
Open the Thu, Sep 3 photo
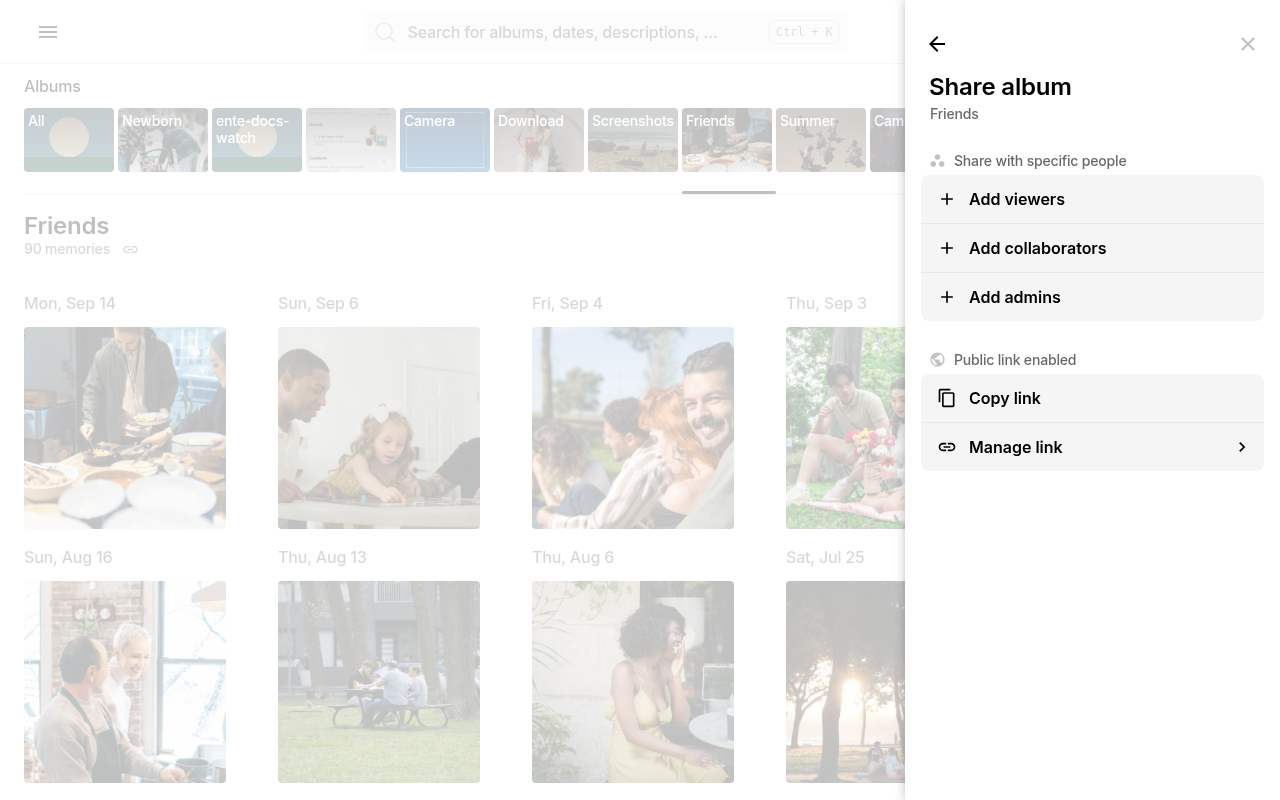tap(845, 428)
